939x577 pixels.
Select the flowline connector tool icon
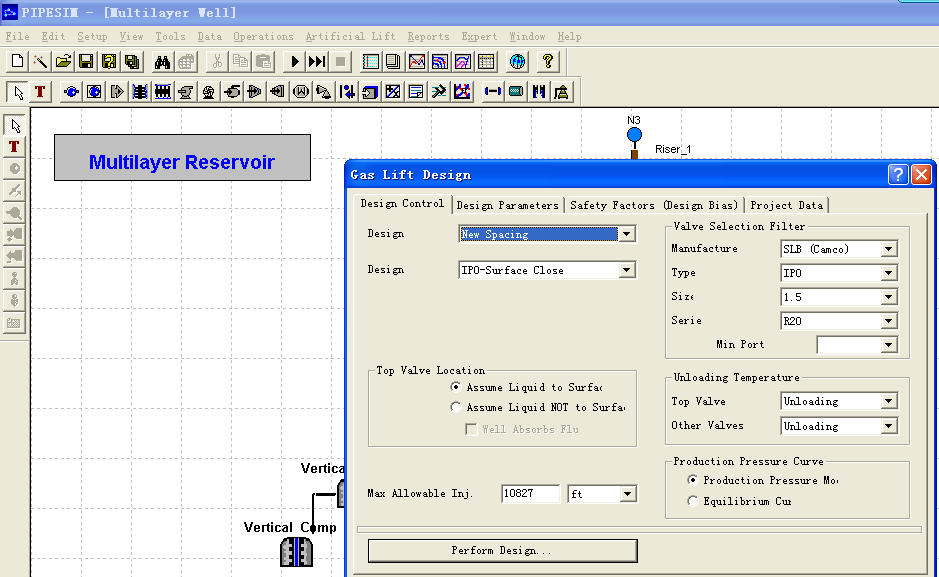pos(493,92)
